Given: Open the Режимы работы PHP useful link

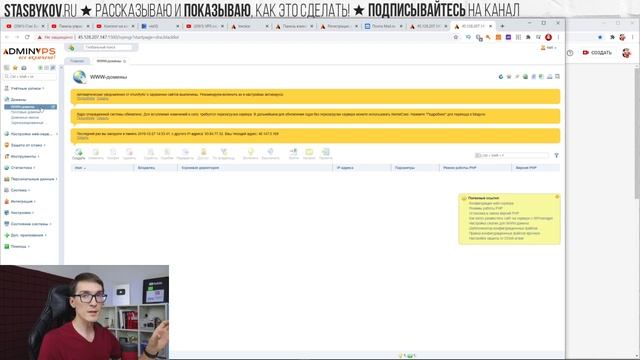Looking at the screenshot, I should (x=485, y=208).
